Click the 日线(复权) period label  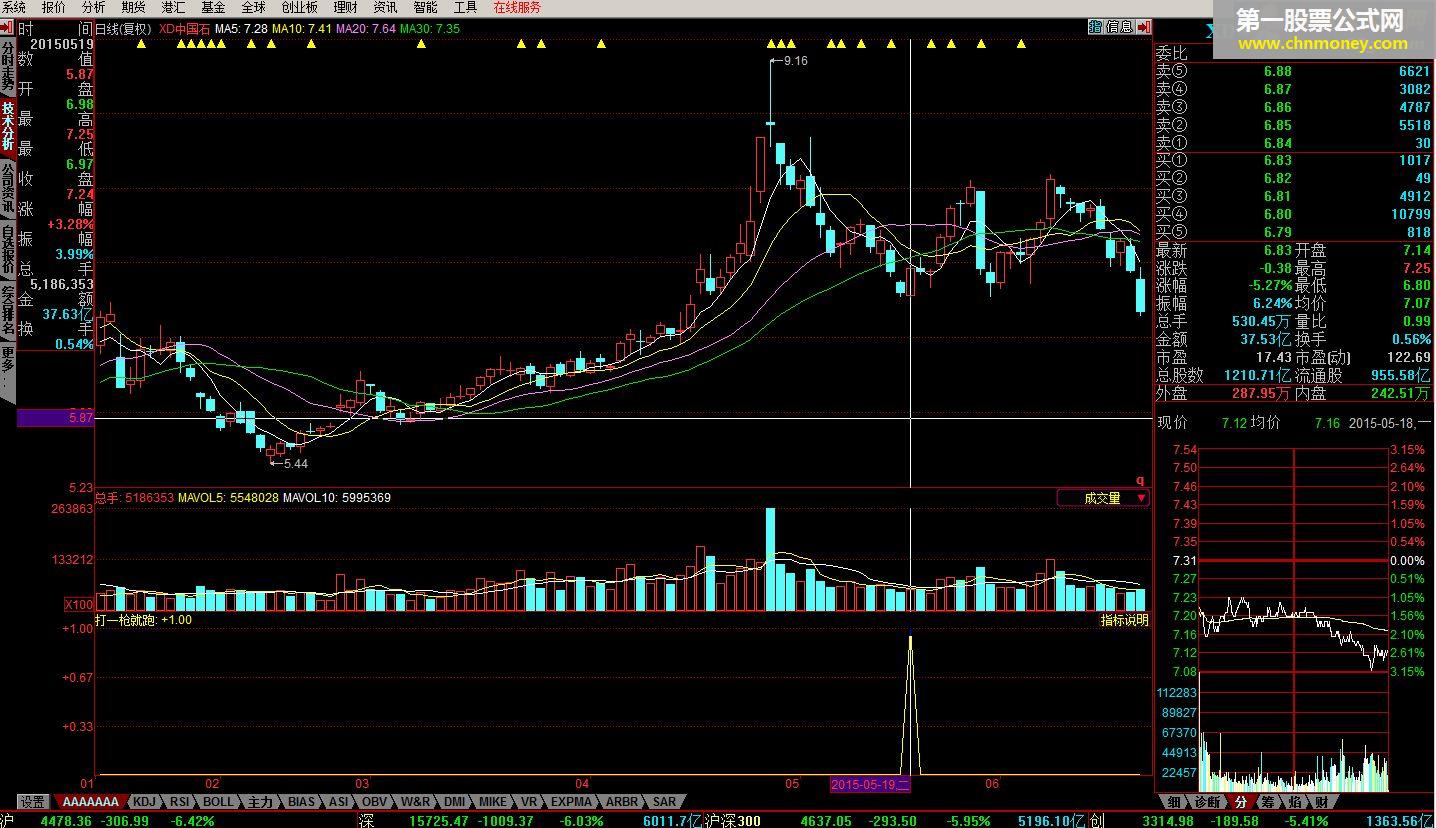[124, 28]
